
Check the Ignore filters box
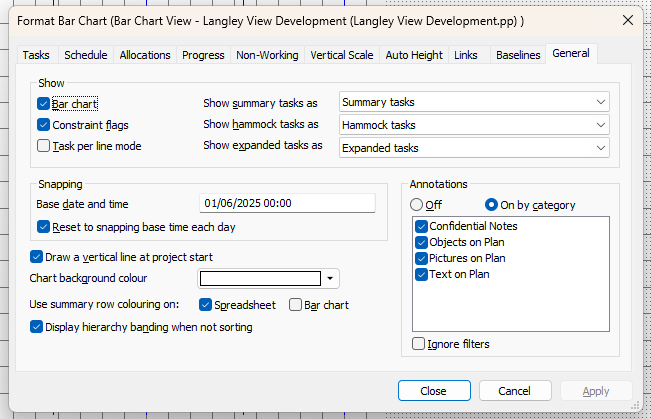[x=418, y=344]
